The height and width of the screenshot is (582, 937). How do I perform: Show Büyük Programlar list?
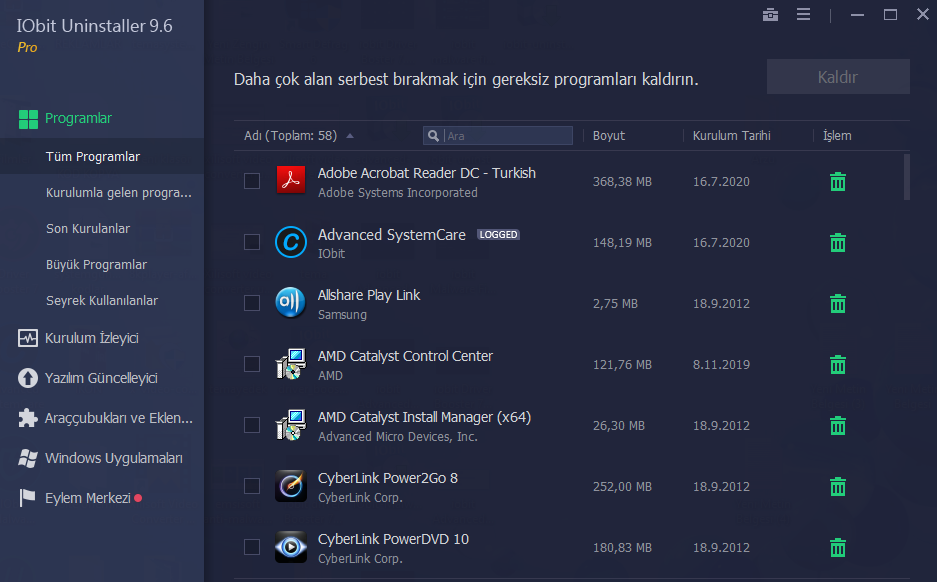tap(96, 264)
